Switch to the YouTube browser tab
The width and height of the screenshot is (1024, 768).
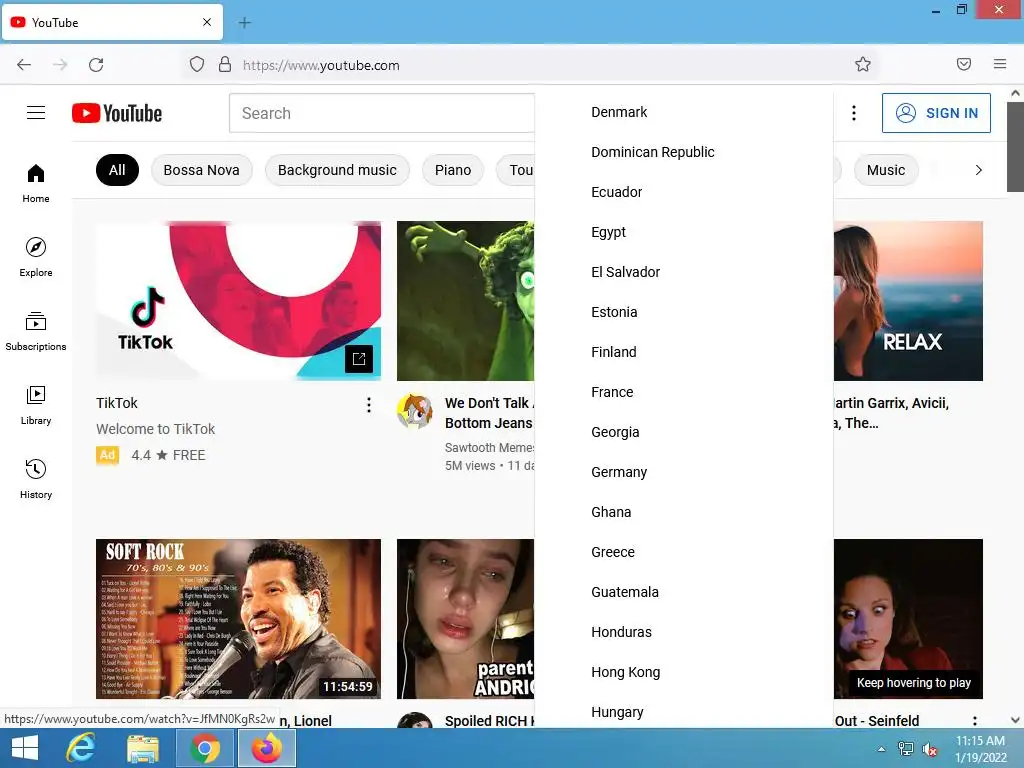coord(112,23)
